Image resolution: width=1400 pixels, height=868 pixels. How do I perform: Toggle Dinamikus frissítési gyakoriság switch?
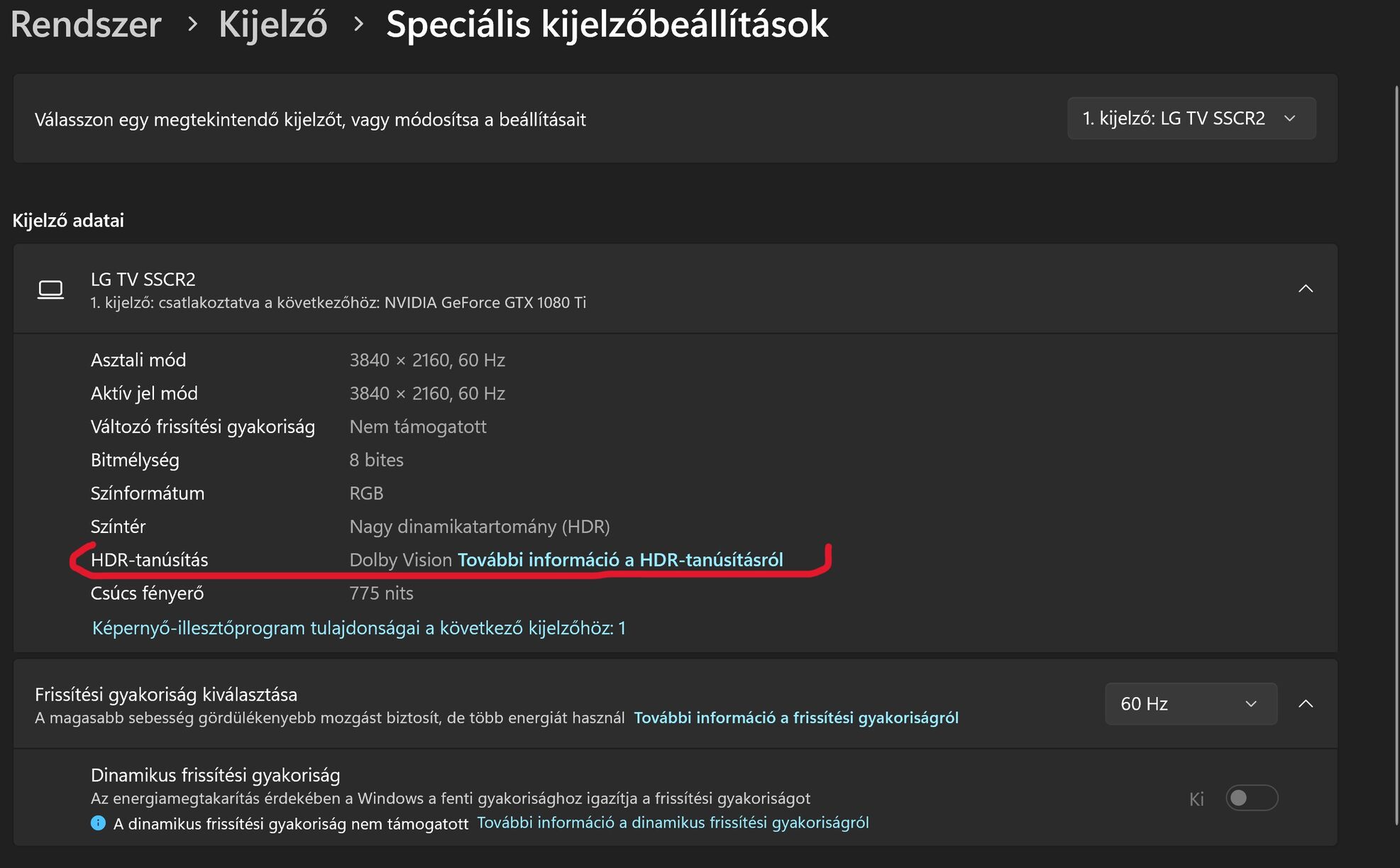tap(1252, 798)
